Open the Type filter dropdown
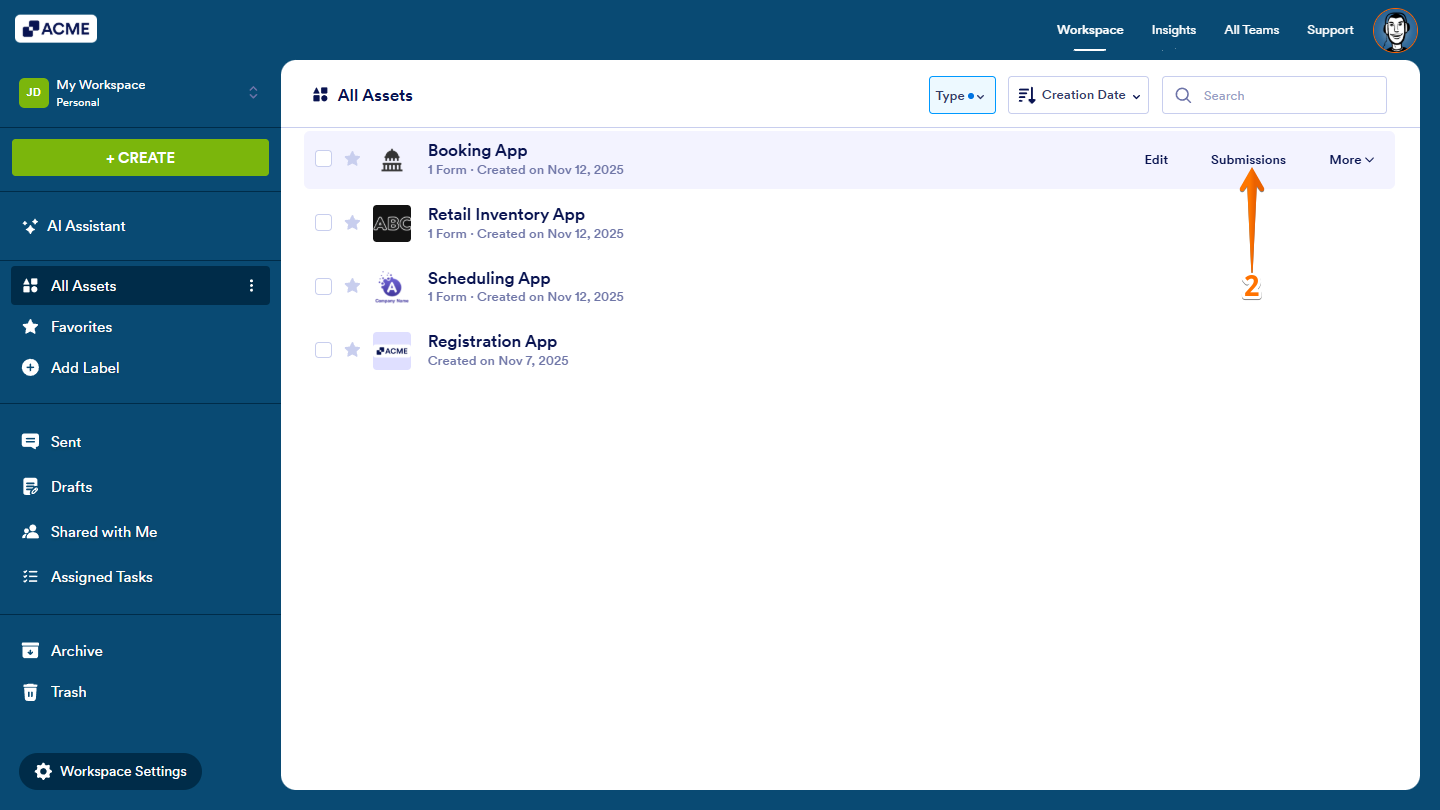Viewport: 1440px width, 810px height. pyautogui.click(x=961, y=95)
